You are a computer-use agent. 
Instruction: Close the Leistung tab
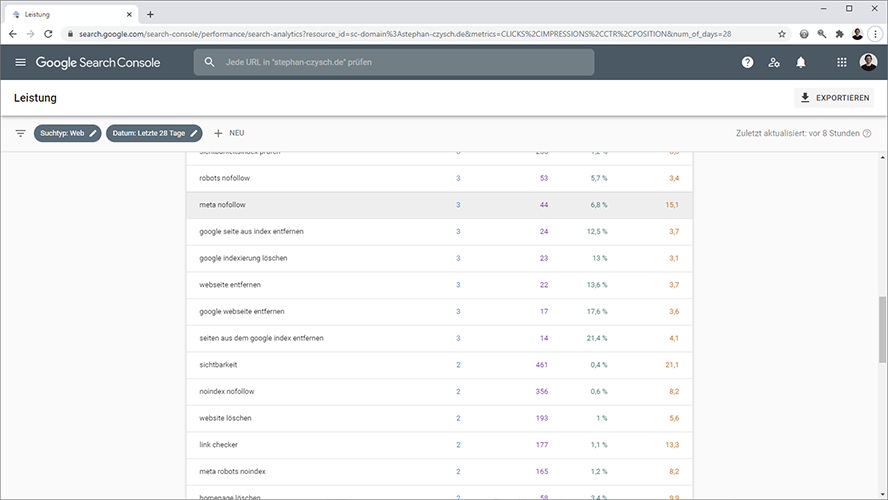[129, 15]
